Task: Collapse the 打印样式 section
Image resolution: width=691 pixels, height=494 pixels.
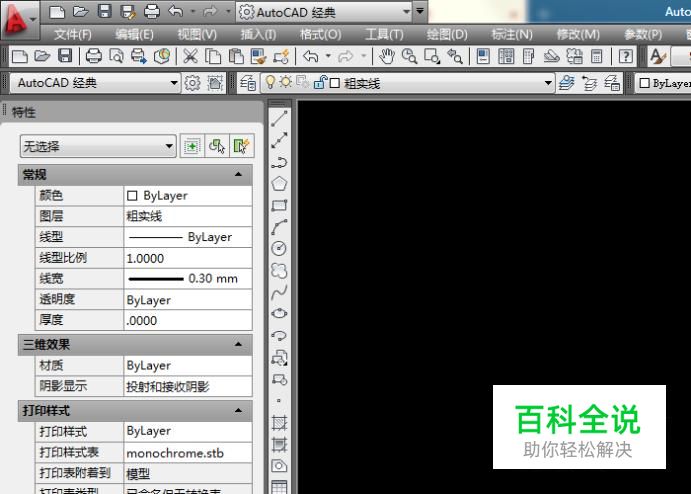Action: point(238,410)
